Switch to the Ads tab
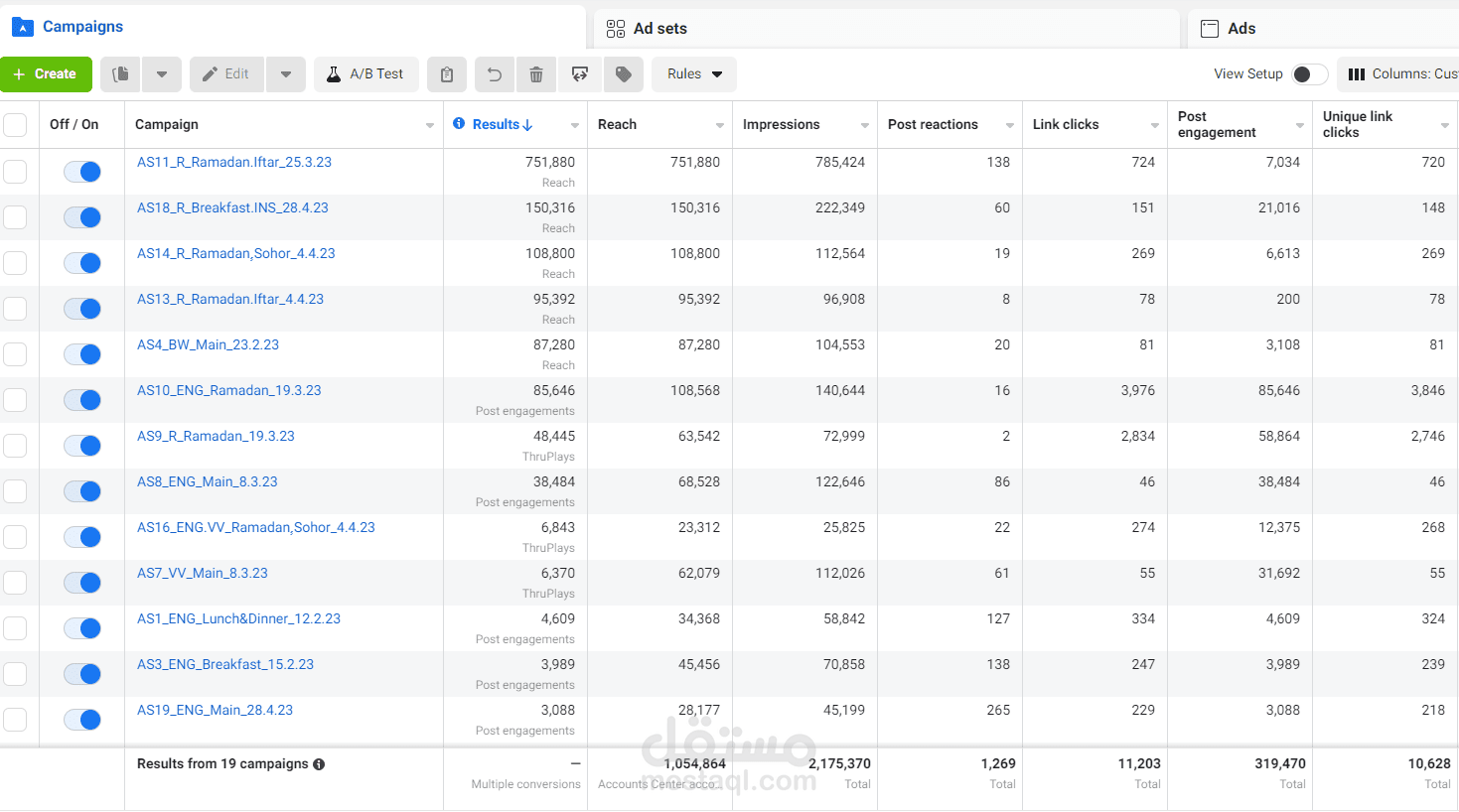The width and height of the screenshot is (1459, 812). pos(1240,29)
